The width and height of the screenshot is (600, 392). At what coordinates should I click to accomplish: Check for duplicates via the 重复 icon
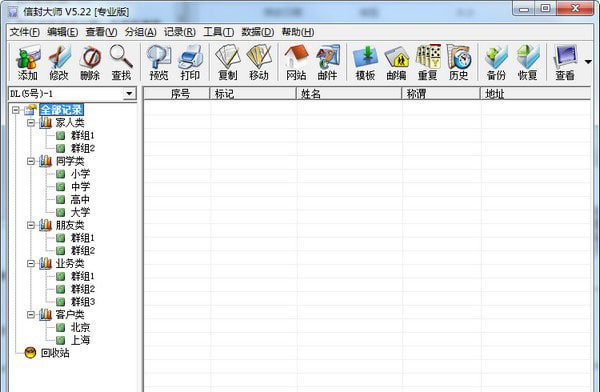pyautogui.click(x=428, y=63)
